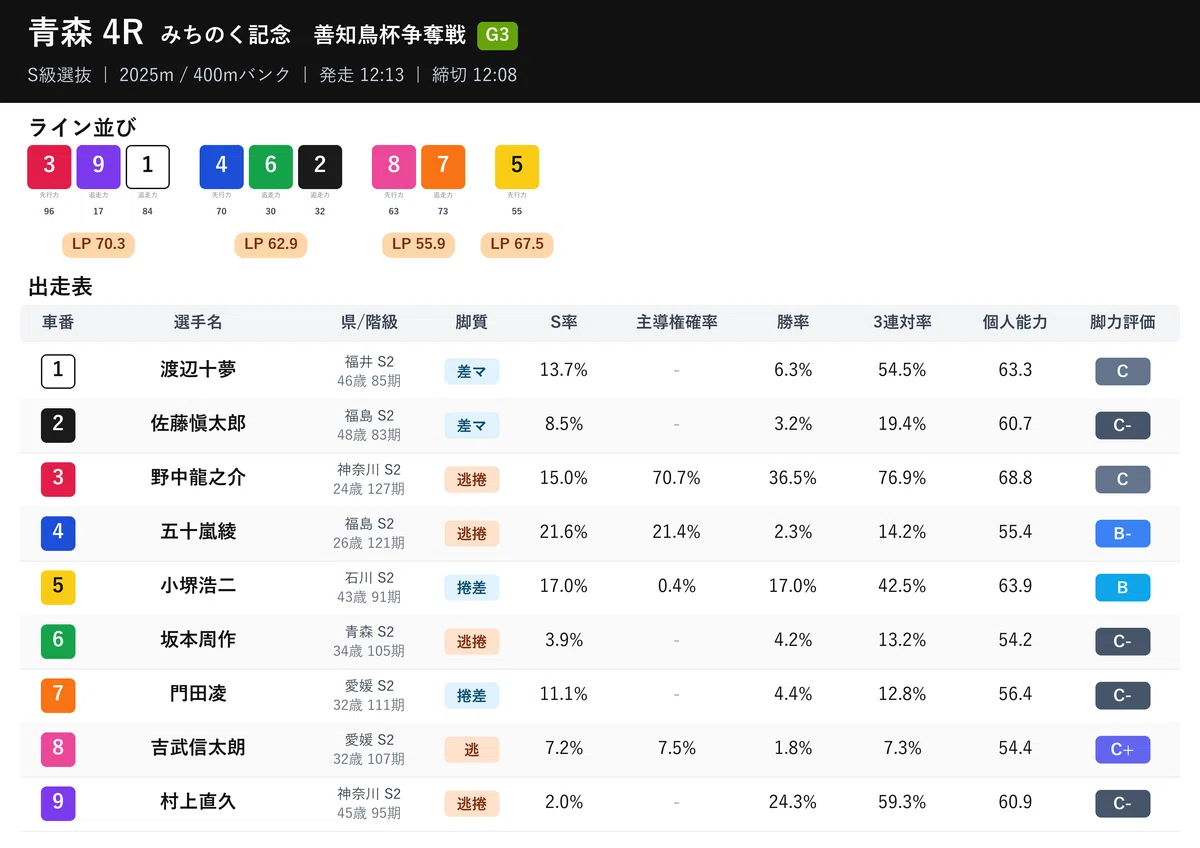This screenshot has height=848, width=1200.
Task: Click the B- rating badge for 五十嵐綾
Action: [x=1123, y=534]
